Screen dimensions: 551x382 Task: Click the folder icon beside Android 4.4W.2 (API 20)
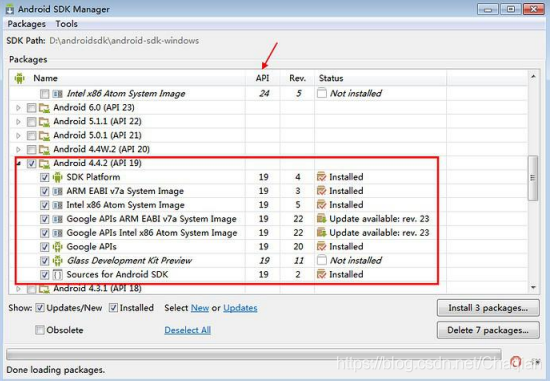[x=44, y=150]
